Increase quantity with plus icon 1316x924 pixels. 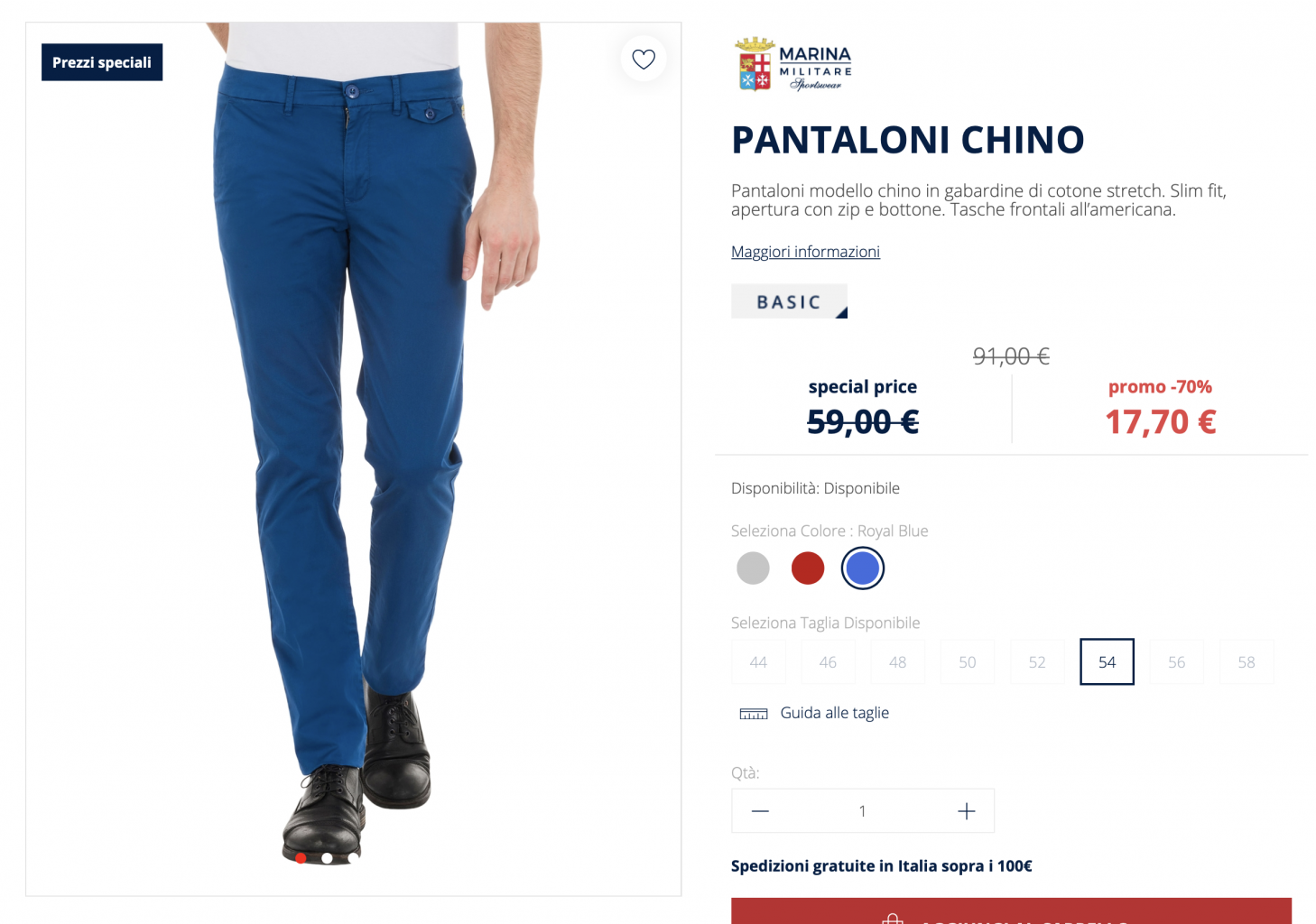pyautogui.click(x=967, y=811)
